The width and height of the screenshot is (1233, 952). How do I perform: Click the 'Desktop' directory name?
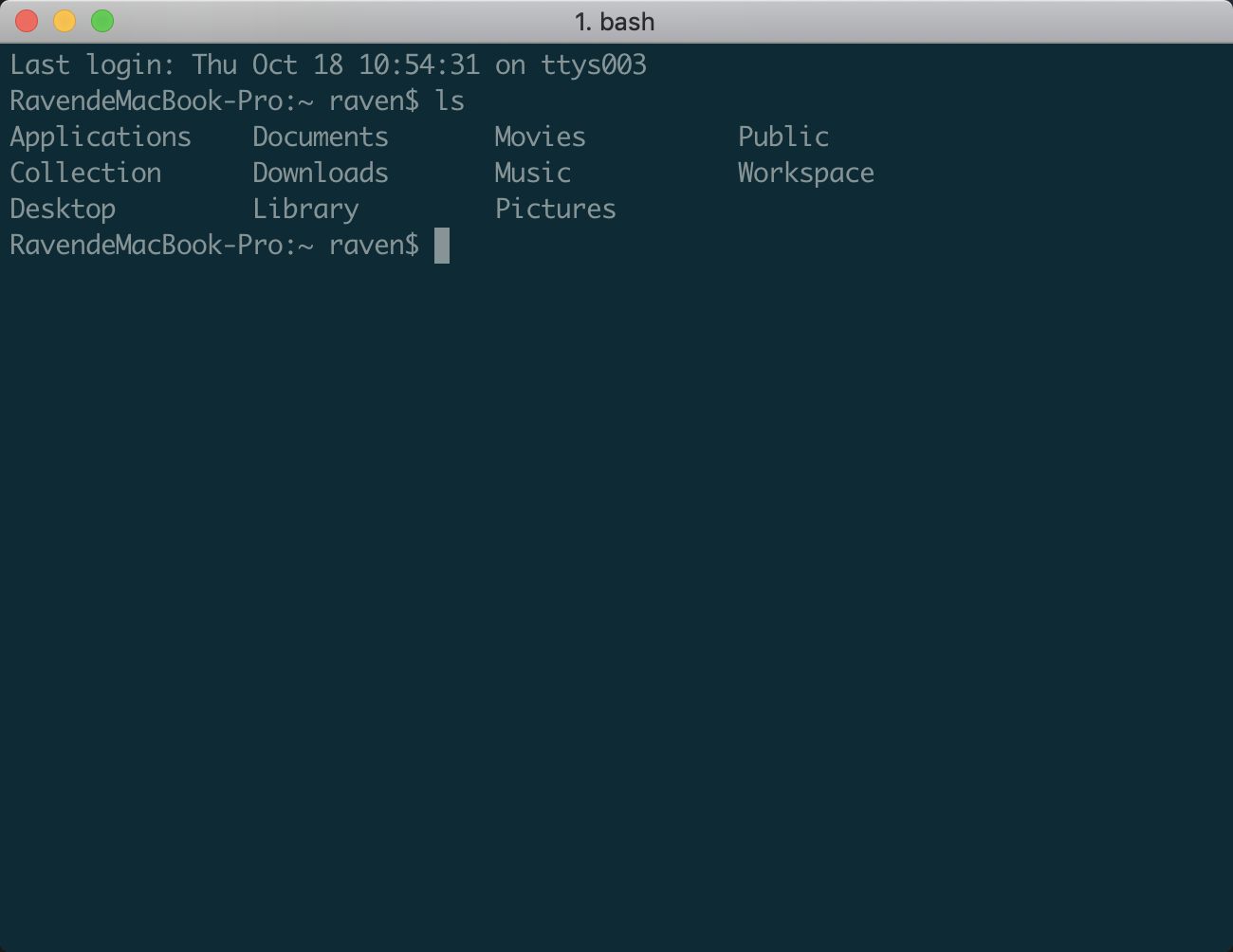pyautogui.click(x=63, y=210)
